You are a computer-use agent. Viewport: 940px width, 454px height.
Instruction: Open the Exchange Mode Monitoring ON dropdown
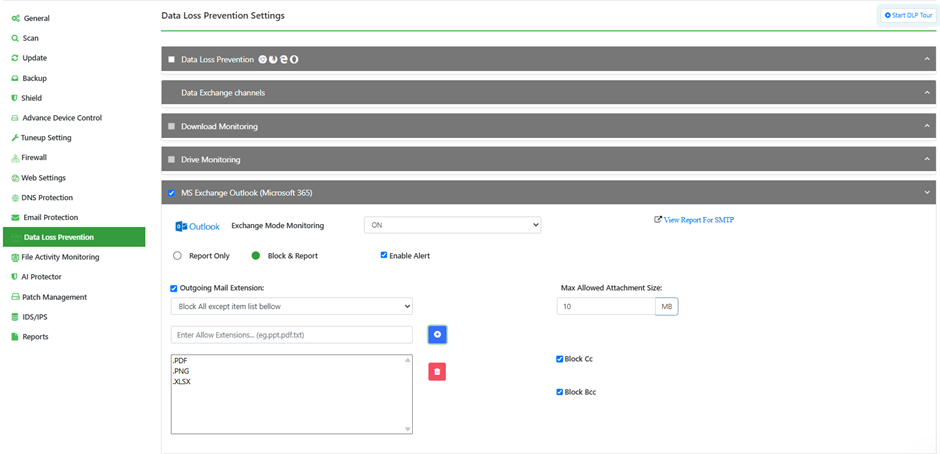(453, 225)
